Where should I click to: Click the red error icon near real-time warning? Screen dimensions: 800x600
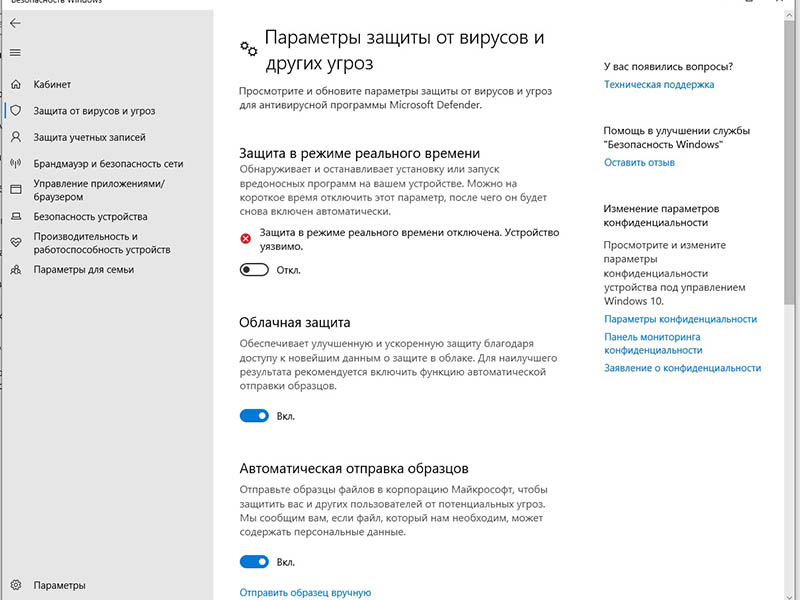point(245,238)
